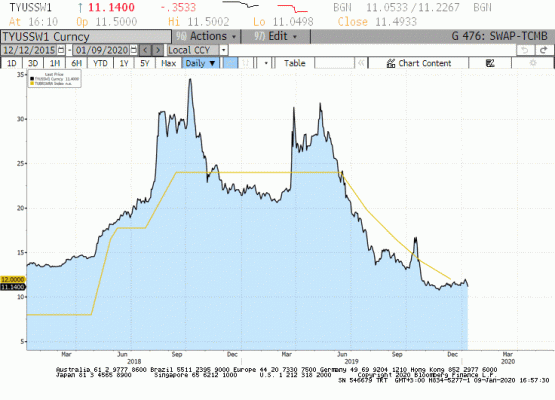Switch to Table view

click(294, 63)
